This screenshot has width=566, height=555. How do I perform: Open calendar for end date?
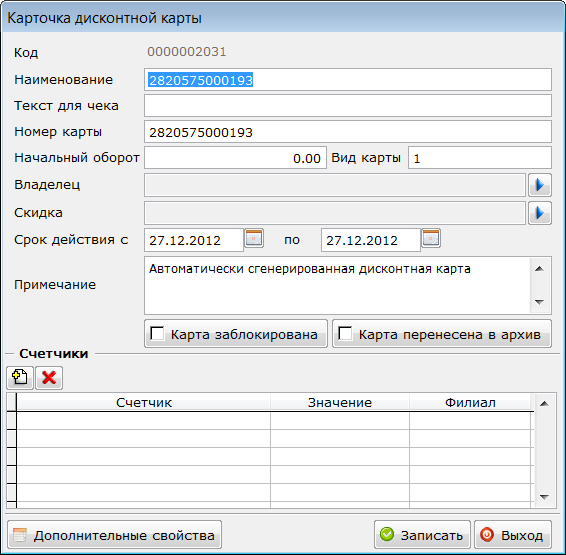point(431,238)
